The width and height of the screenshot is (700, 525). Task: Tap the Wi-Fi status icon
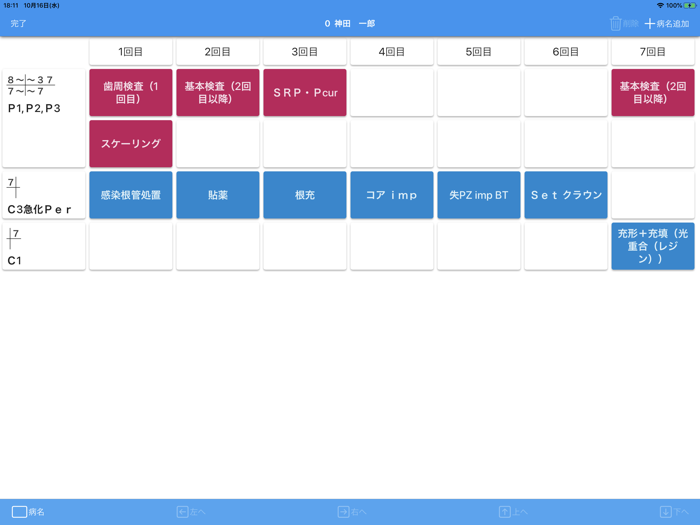660,5
